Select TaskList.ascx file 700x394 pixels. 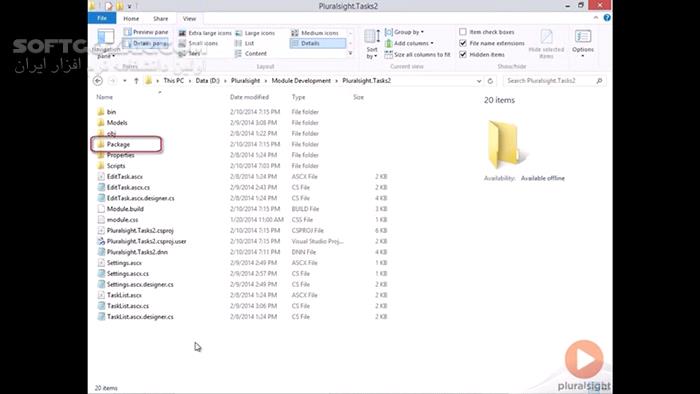(x=124, y=295)
